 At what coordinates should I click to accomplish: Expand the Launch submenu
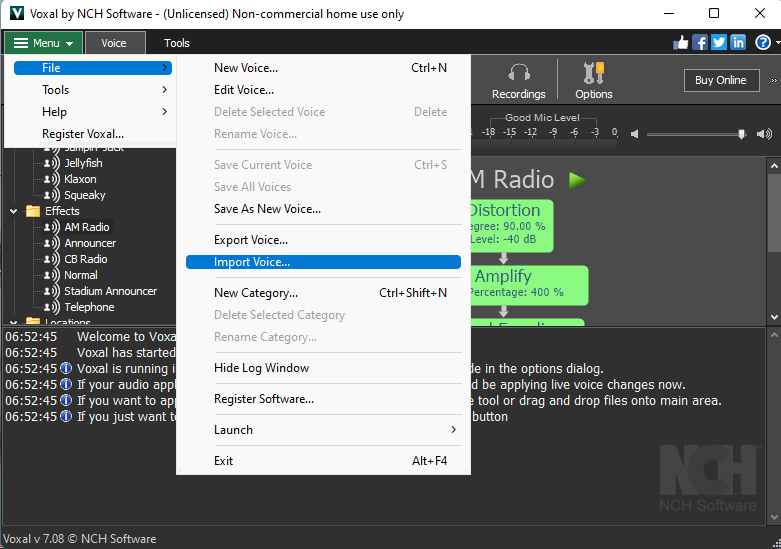[323, 429]
